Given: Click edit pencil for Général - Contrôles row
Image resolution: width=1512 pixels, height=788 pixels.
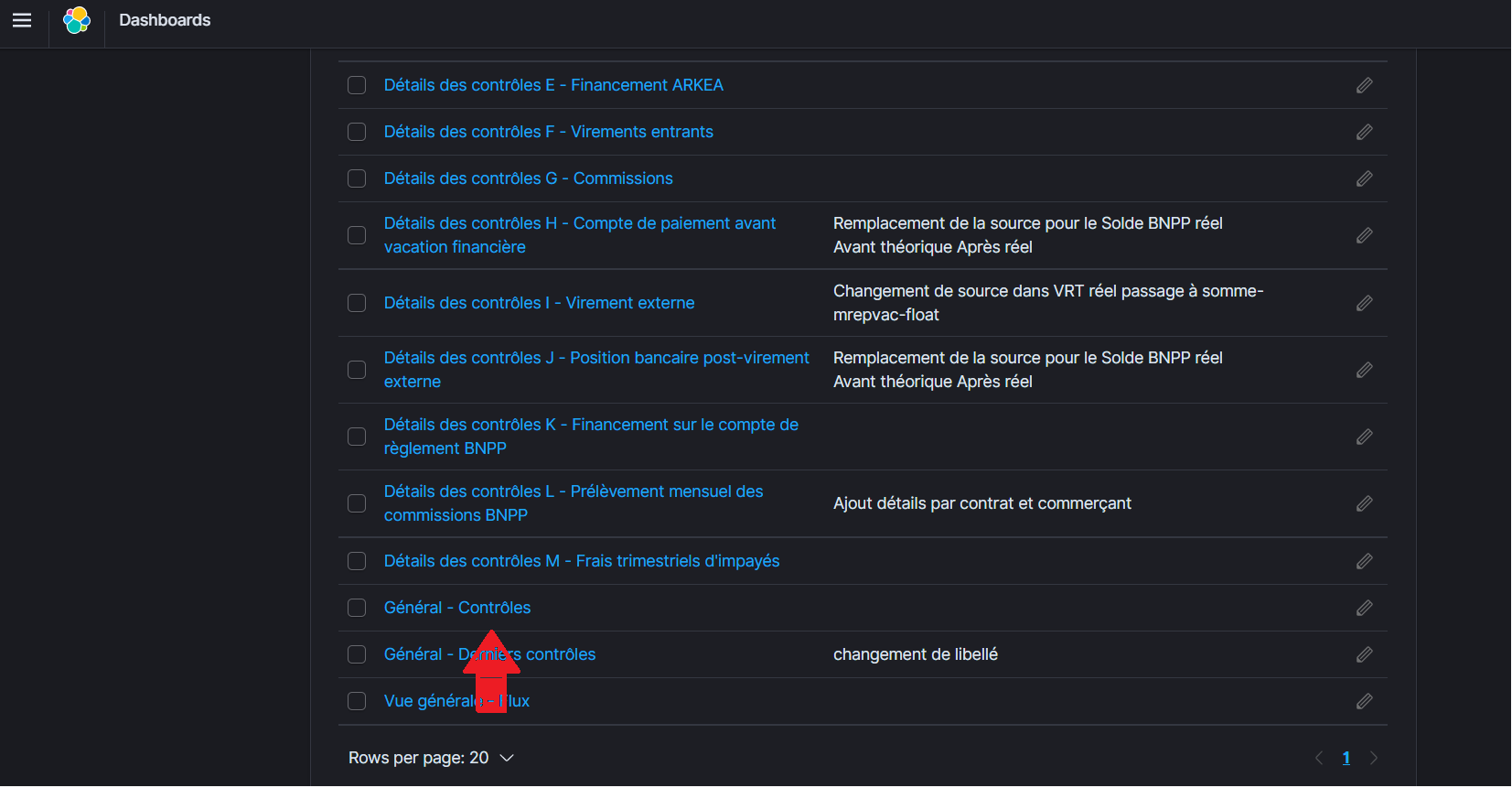Looking at the screenshot, I should click(1364, 608).
